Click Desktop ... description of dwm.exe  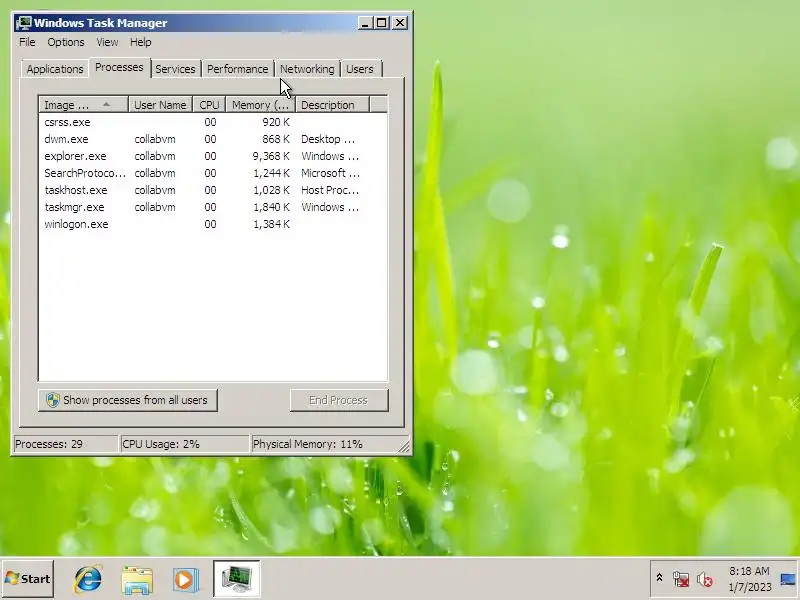(328, 139)
